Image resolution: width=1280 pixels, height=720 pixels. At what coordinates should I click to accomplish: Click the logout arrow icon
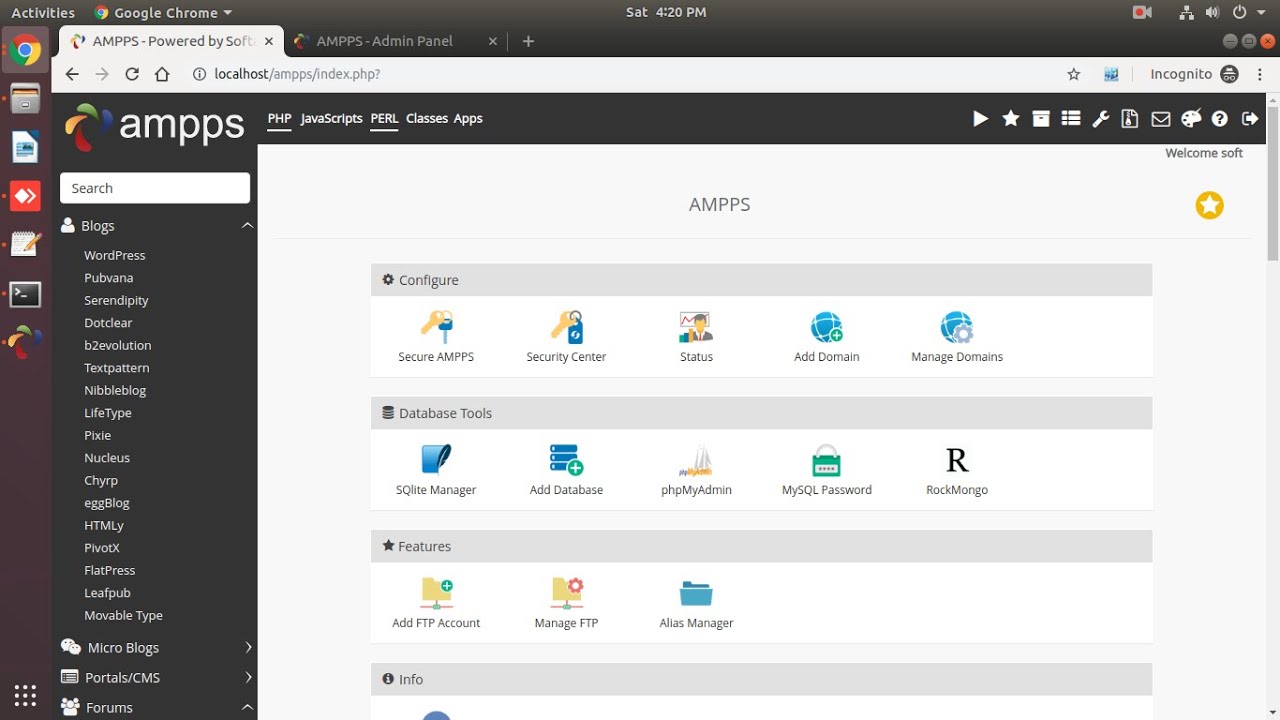(x=1250, y=119)
